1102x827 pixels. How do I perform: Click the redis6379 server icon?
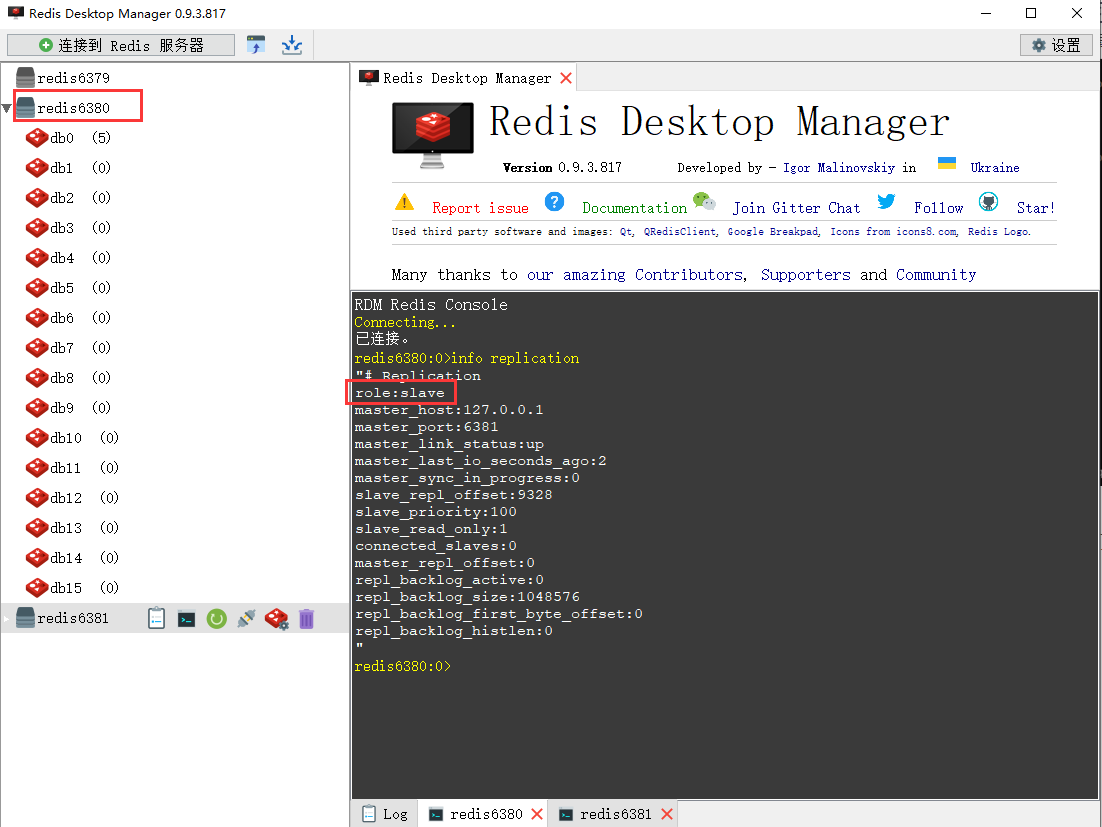pyautogui.click(x=25, y=77)
